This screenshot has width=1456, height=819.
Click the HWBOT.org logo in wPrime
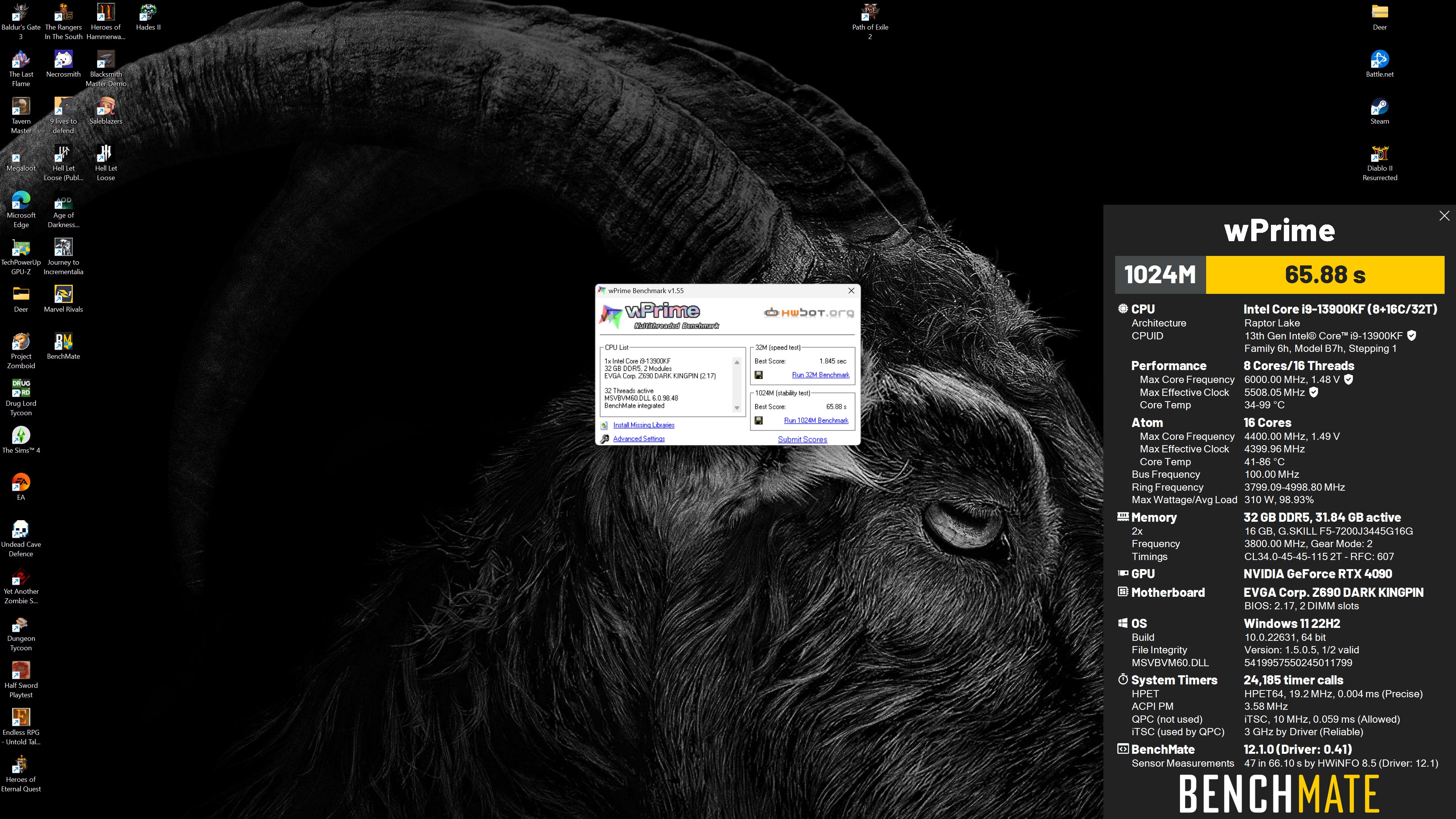click(808, 312)
